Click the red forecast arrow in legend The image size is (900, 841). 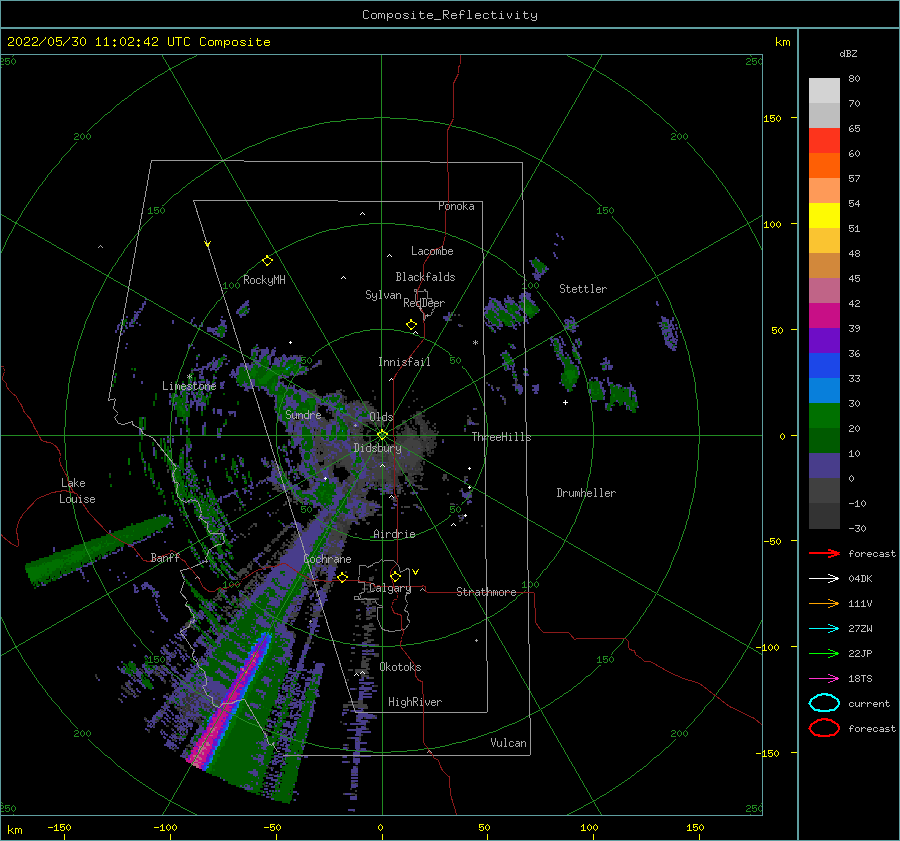824,553
